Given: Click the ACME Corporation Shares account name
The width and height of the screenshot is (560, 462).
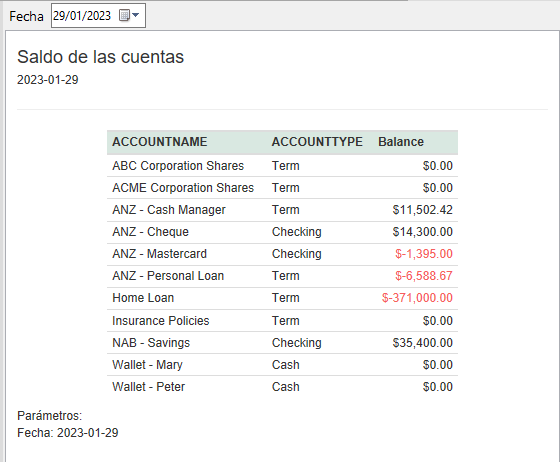Looking at the screenshot, I should tap(183, 188).
